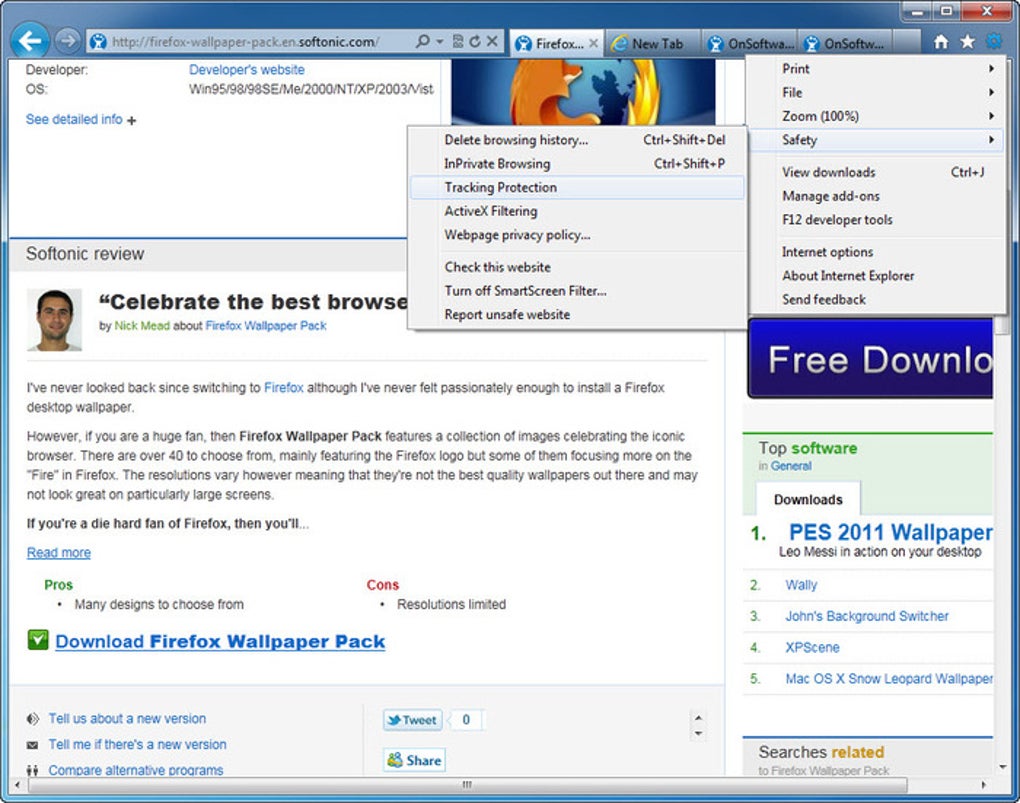Click the browser Back arrow button
The height and width of the screenshot is (803, 1020).
pos(30,42)
